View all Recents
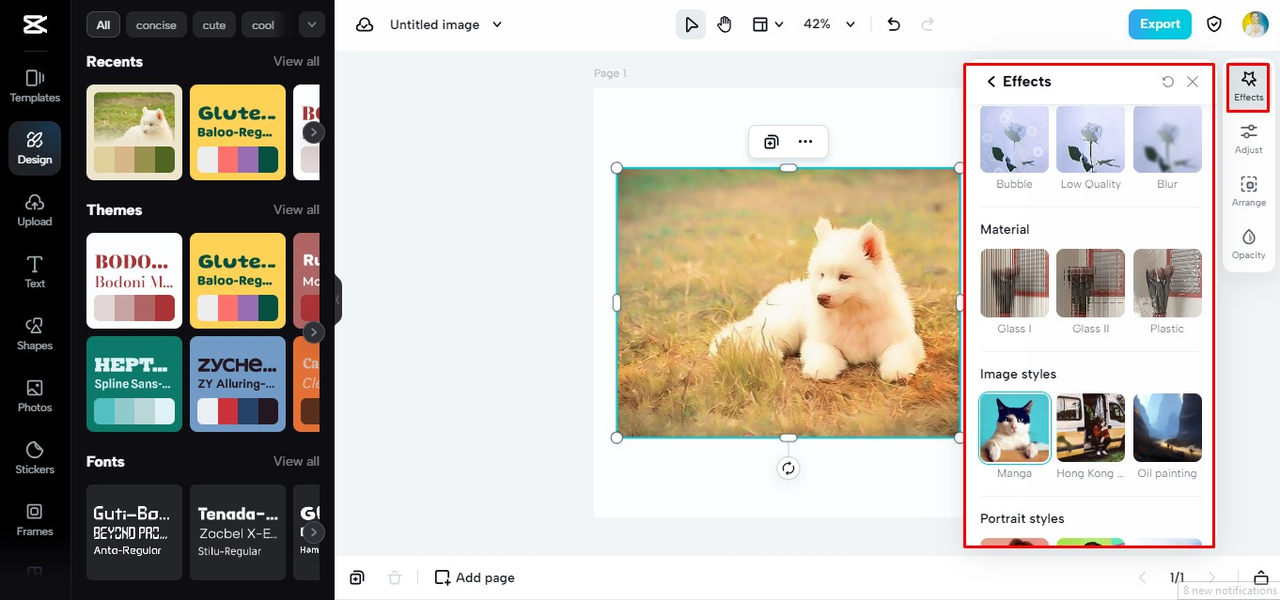The width and height of the screenshot is (1280, 600). click(x=296, y=61)
